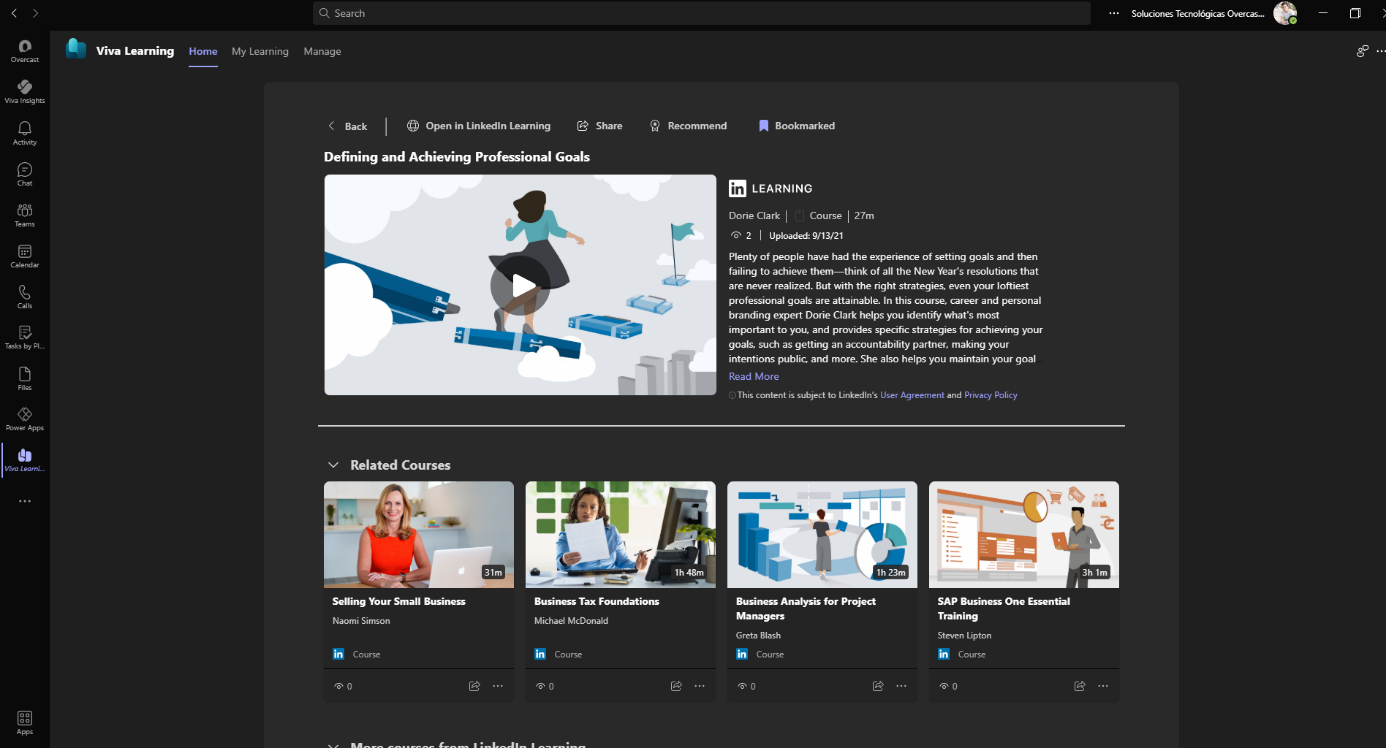This screenshot has width=1386, height=748.
Task: Open Power Apps in sidebar
Action: click(25, 419)
